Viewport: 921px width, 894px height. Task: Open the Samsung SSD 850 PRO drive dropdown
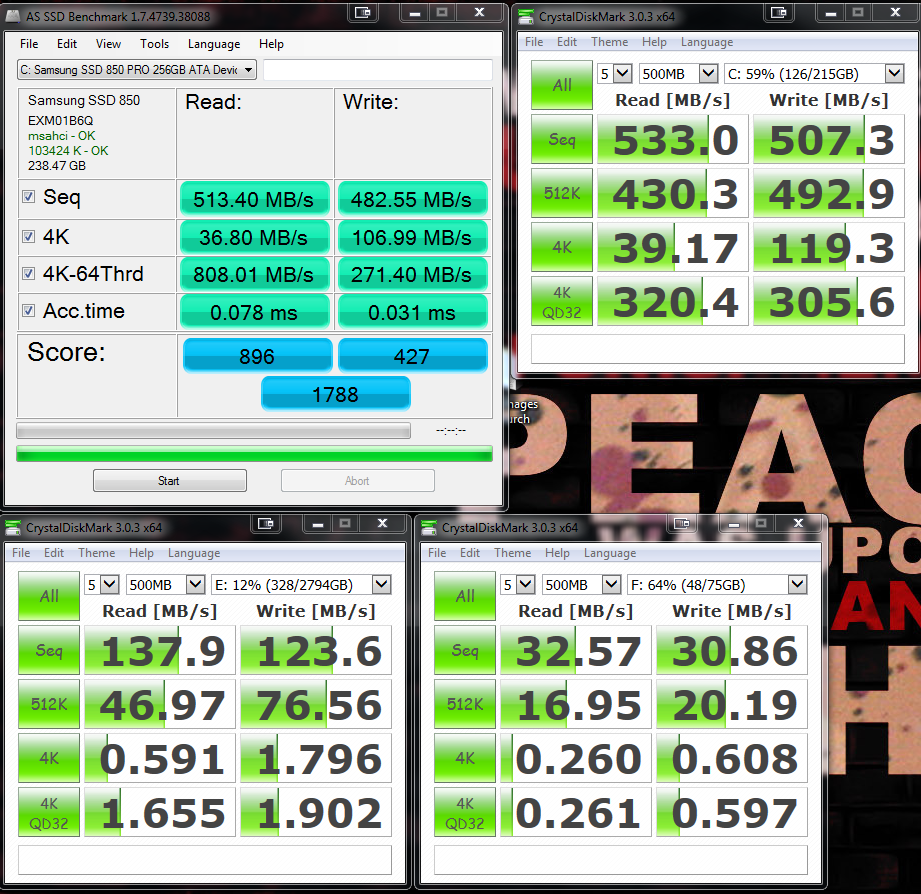137,70
